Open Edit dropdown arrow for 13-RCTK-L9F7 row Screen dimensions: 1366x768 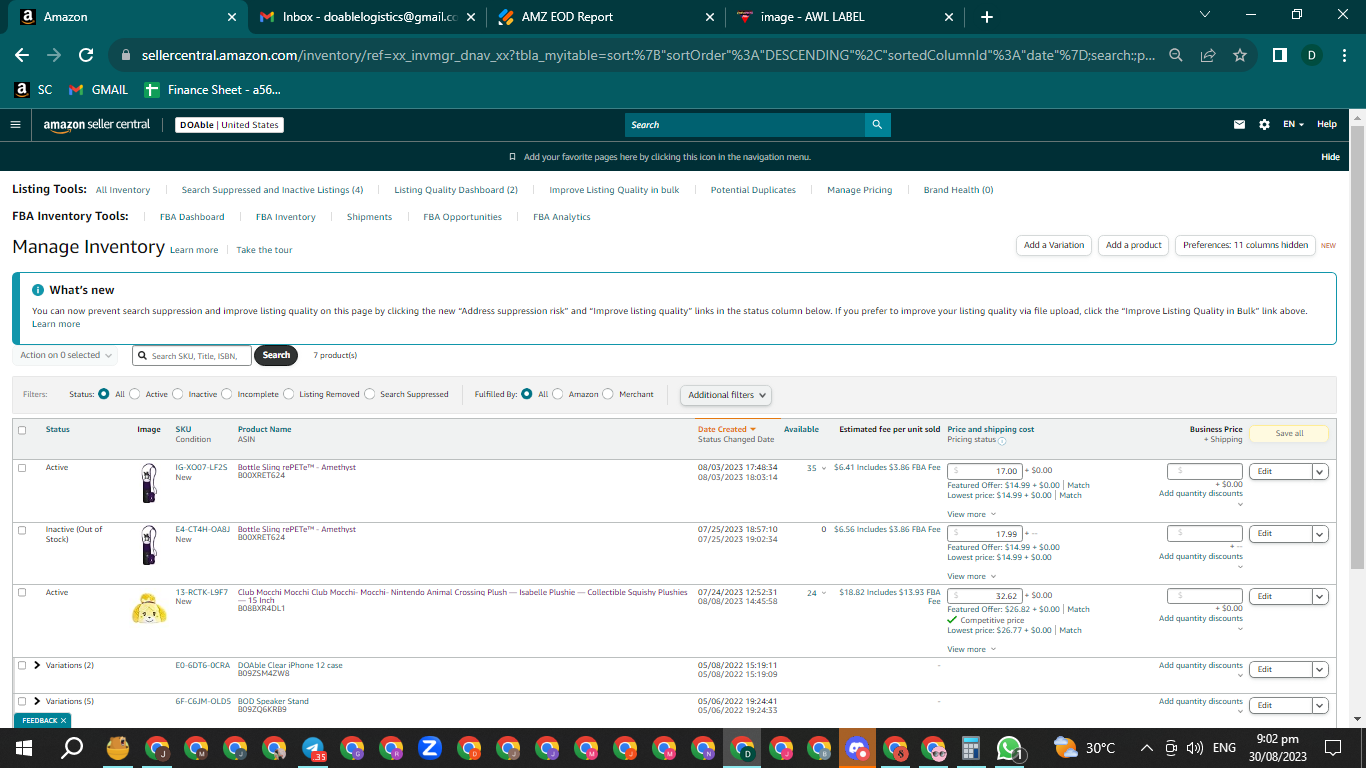click(x=1320, y=596)
